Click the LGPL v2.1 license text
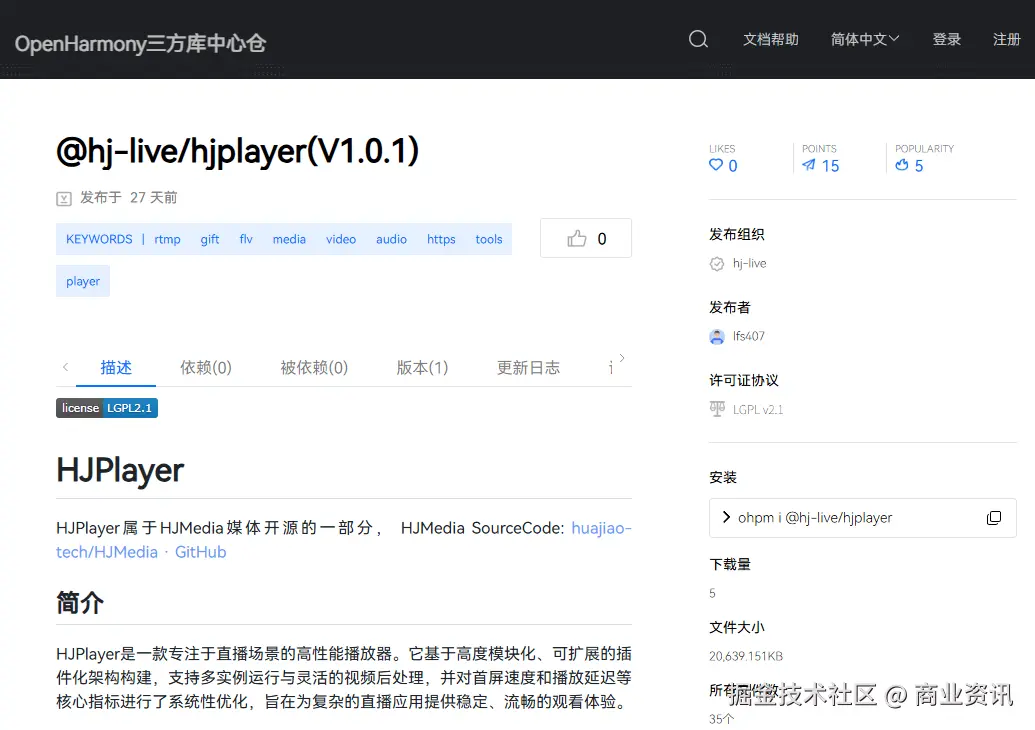 (758, 409)
